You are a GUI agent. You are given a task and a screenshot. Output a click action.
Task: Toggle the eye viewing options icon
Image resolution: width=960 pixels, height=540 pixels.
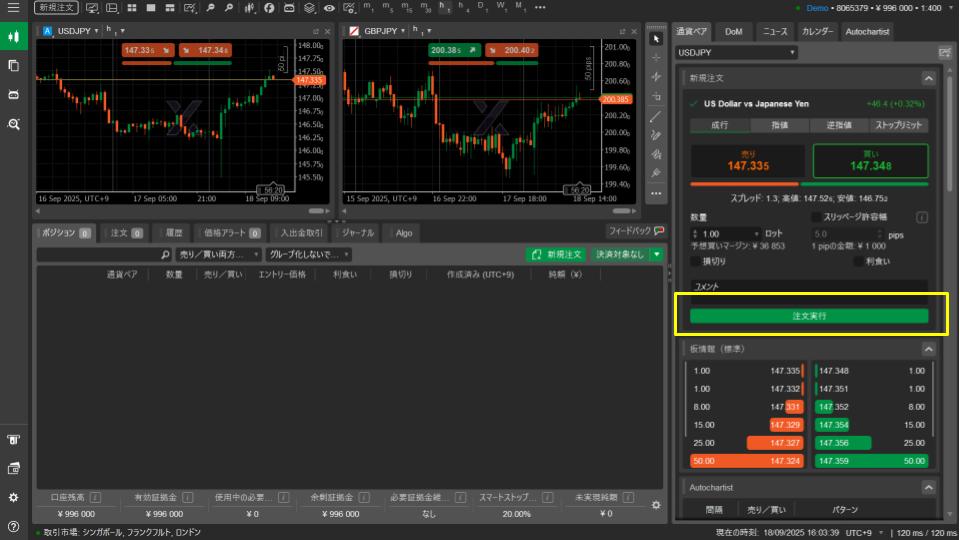click(x=329, y=8)
